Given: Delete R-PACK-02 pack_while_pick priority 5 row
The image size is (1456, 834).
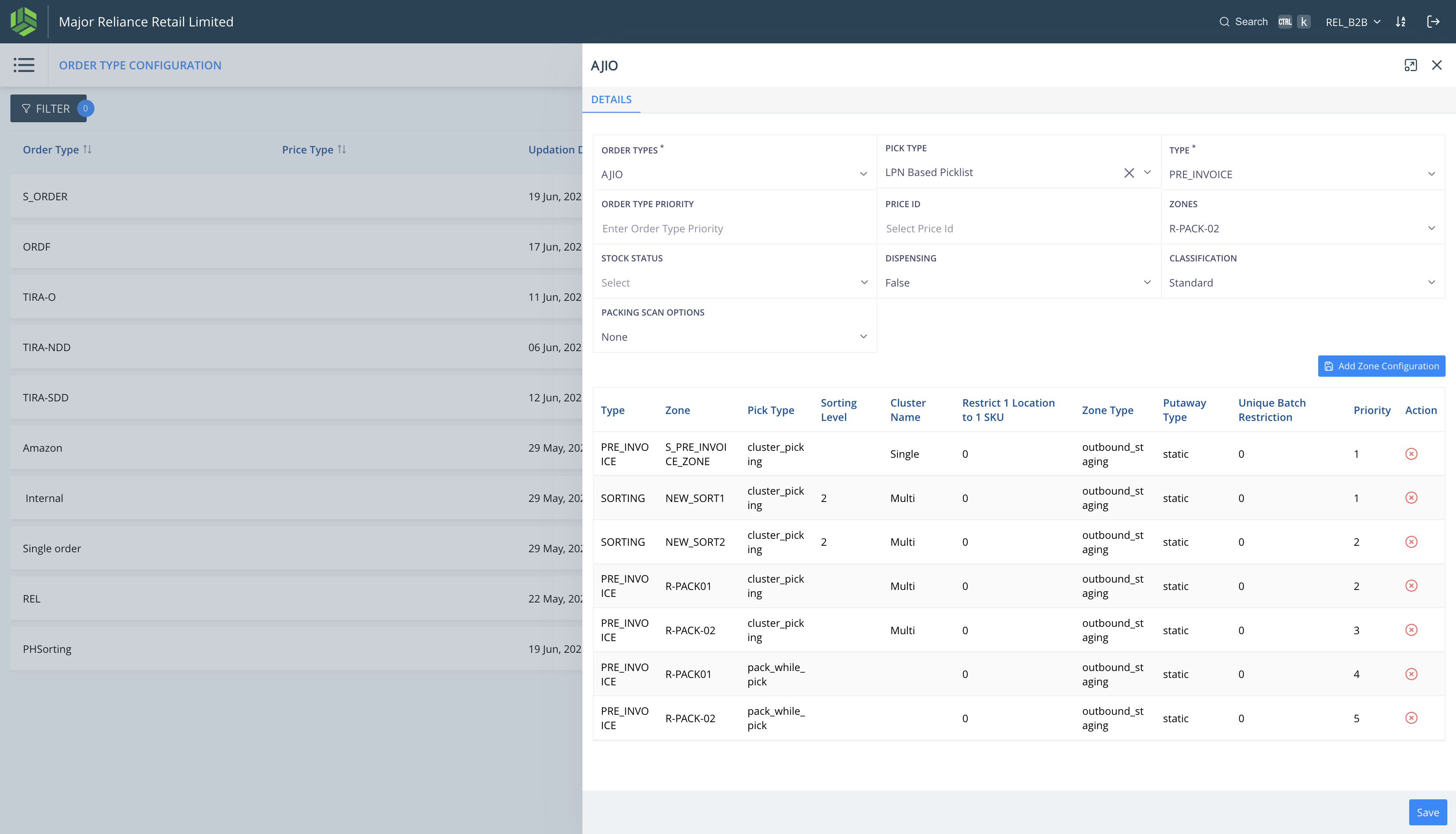Looking at the screenshot, I should pyautogui.click(x=1411, y=718).
